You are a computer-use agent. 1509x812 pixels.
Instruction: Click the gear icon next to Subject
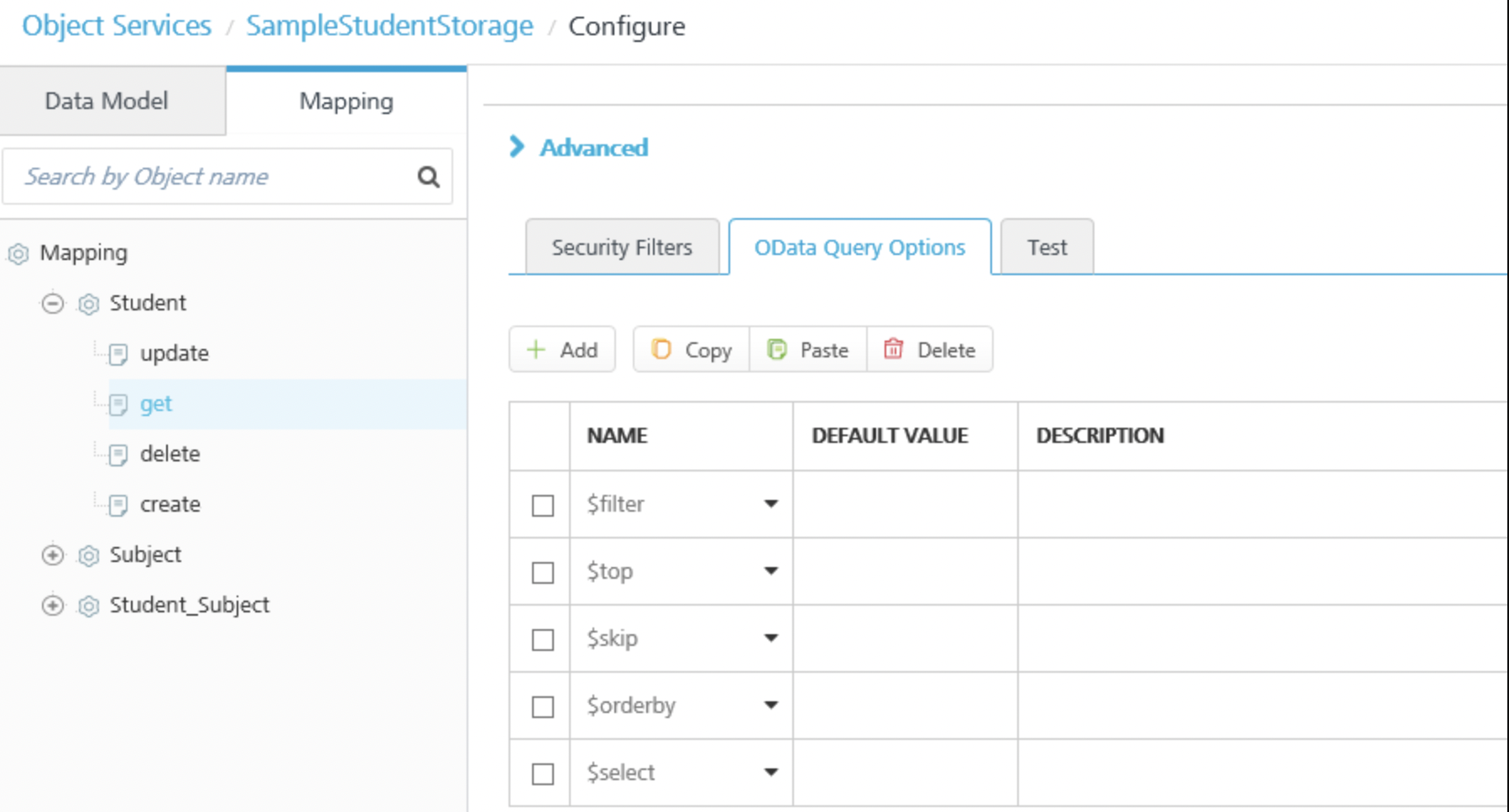pyautogui.click(x=89, y=555)
